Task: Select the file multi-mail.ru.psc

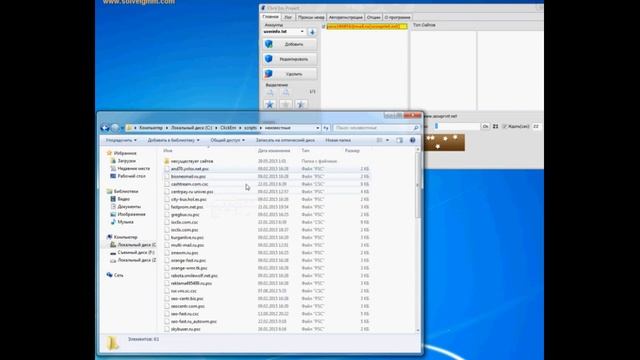Action: pos(187,245)
